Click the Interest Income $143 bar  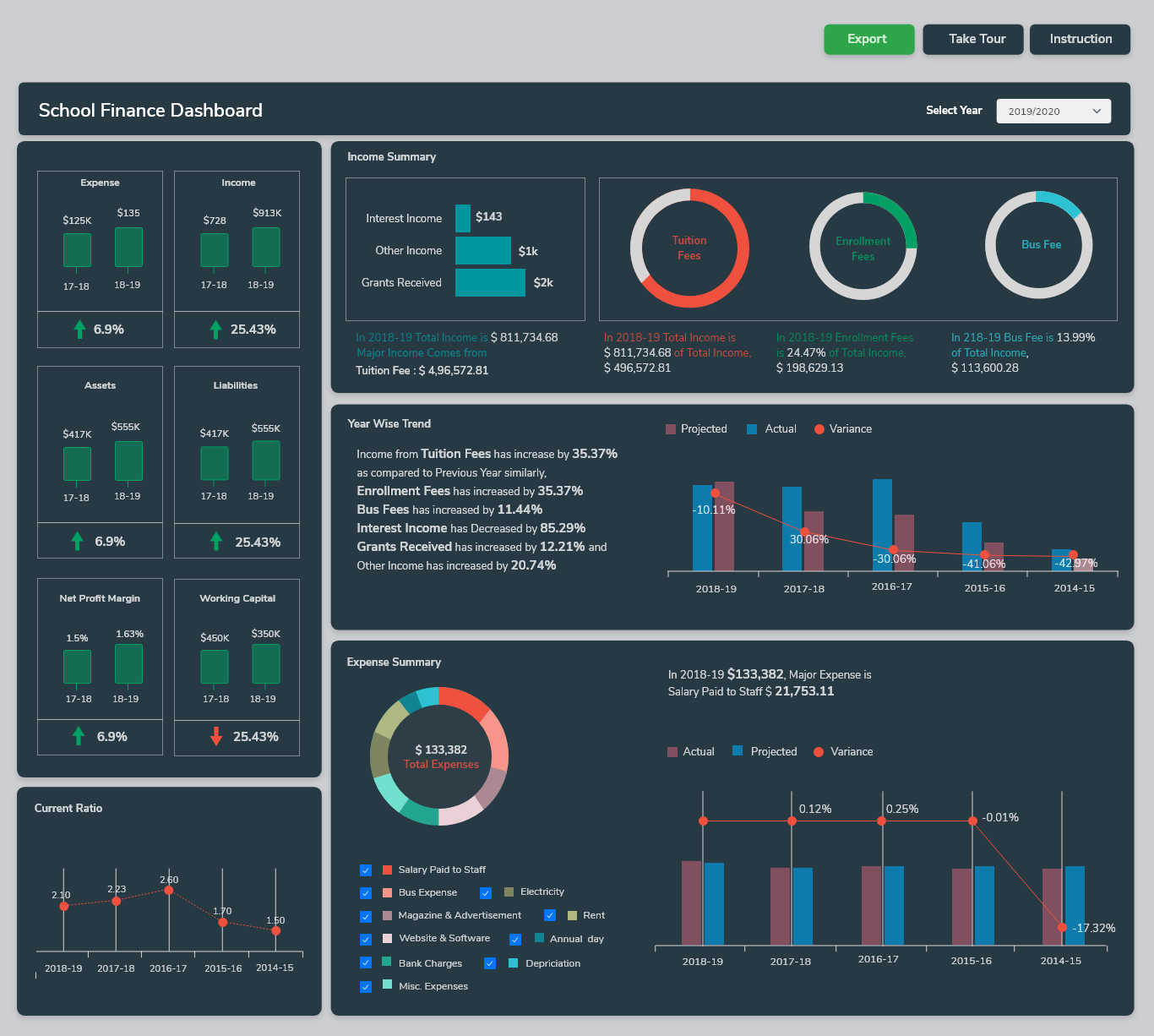click(463, 218)
